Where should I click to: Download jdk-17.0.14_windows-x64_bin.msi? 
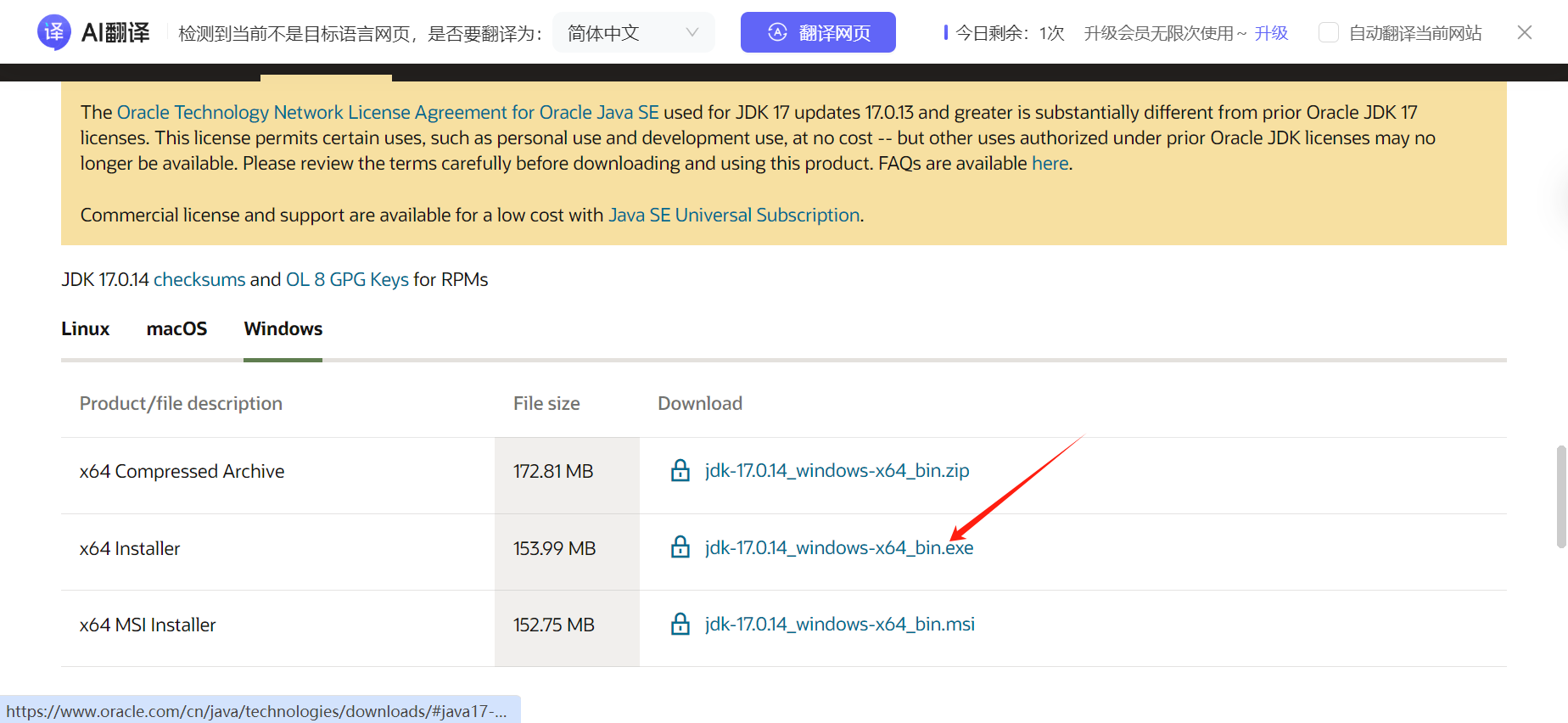[840, 624]
